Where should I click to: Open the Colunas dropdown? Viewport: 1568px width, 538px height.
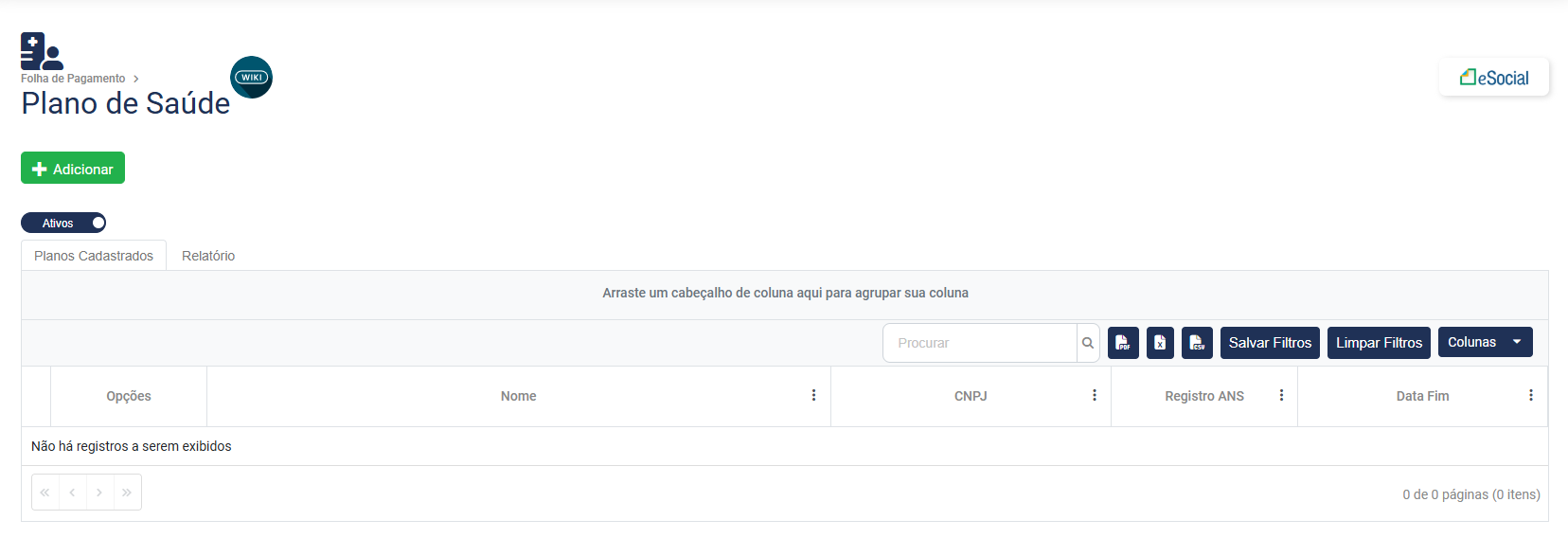(x=1484, y=343)
